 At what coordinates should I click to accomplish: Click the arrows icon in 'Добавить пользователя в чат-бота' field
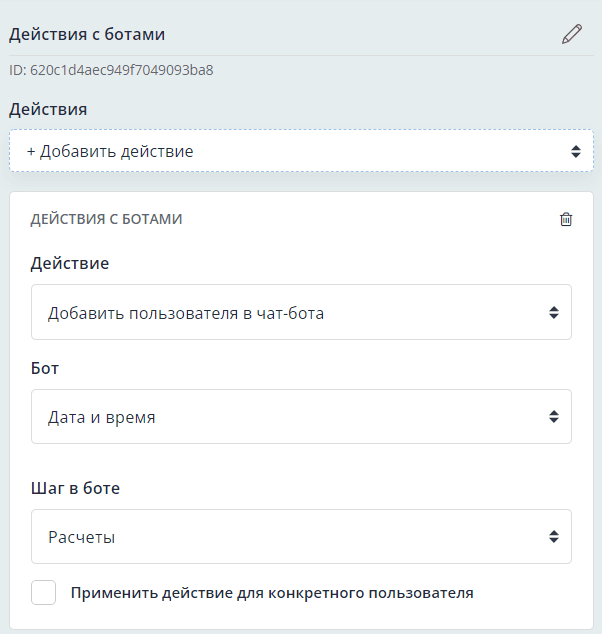click(x=554, y=313)
